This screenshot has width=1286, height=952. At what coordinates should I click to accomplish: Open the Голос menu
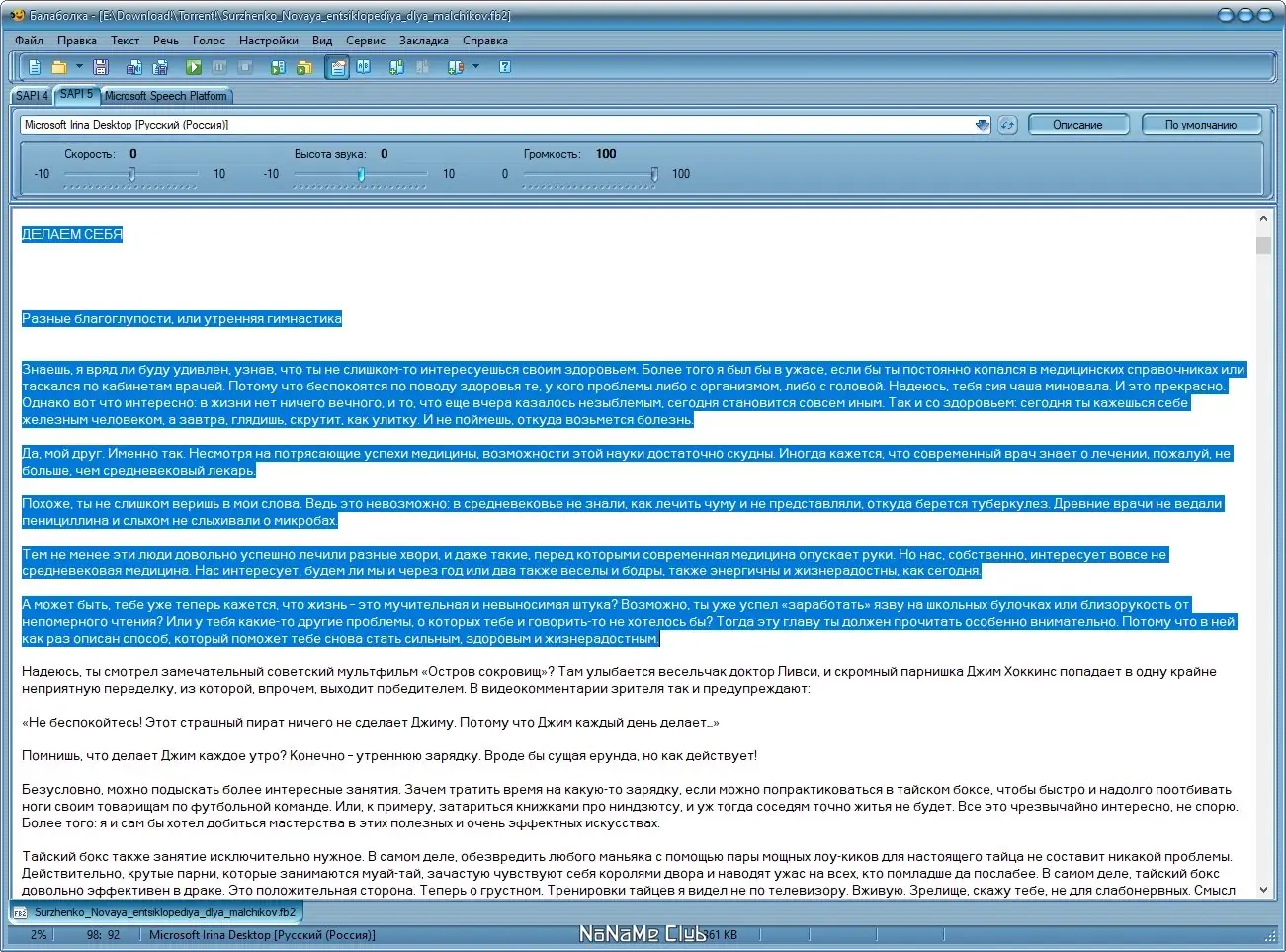pyautogui.click(x=209, y=41)
